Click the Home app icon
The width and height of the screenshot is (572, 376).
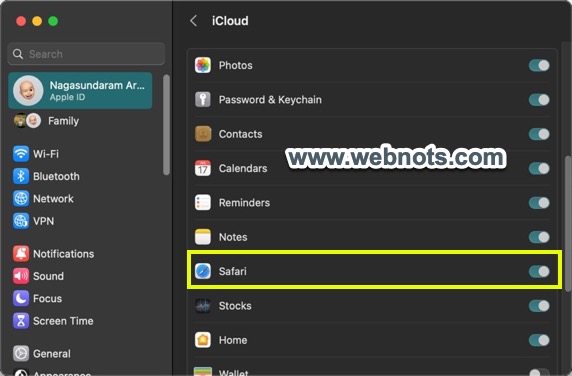(203, 340)
